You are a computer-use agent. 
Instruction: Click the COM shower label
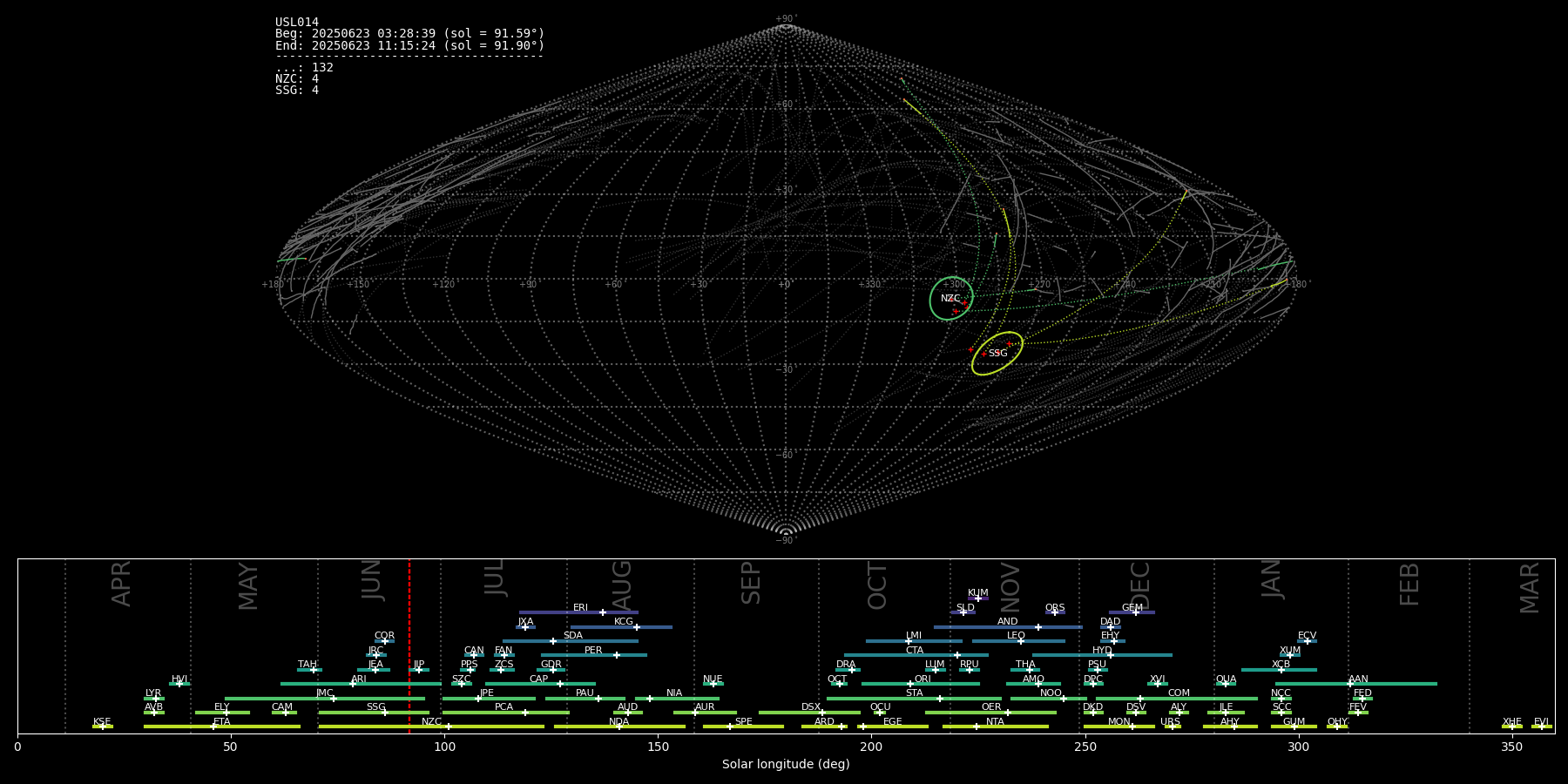click(1179, 693)
